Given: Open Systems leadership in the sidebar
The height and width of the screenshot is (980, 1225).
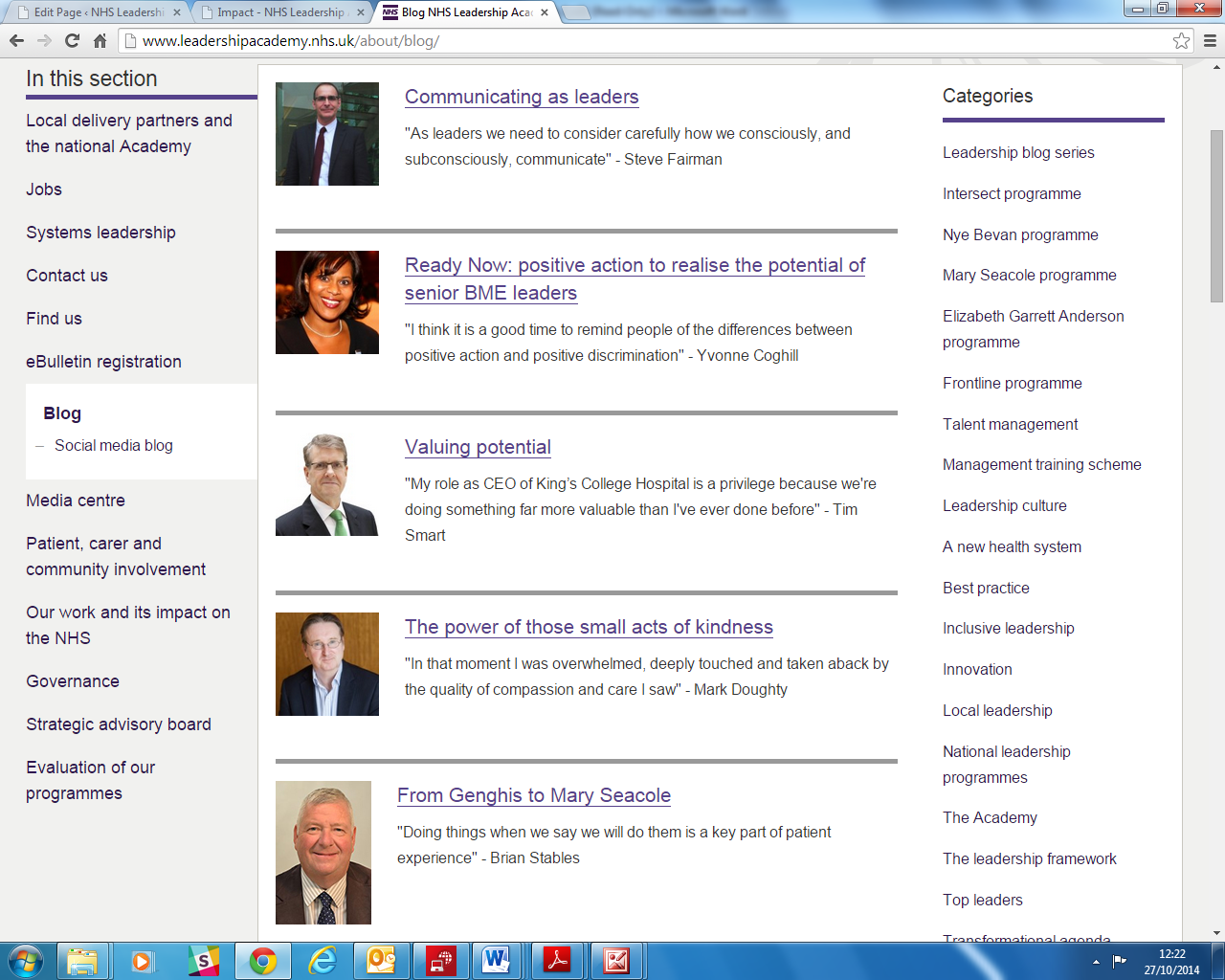Looking at the screenshot, I should [100, 233].
